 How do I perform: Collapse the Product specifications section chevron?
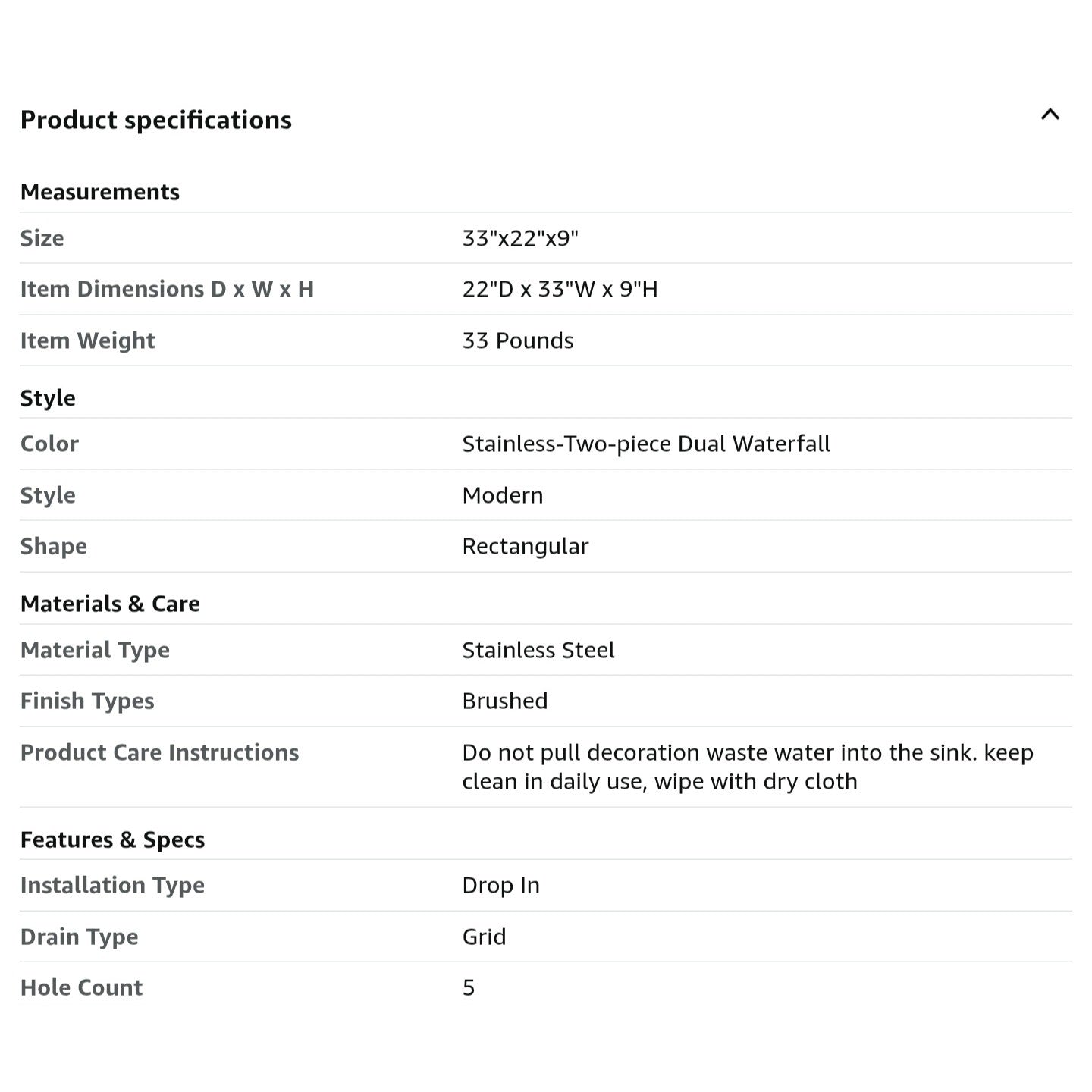[x=1050, y=115]
